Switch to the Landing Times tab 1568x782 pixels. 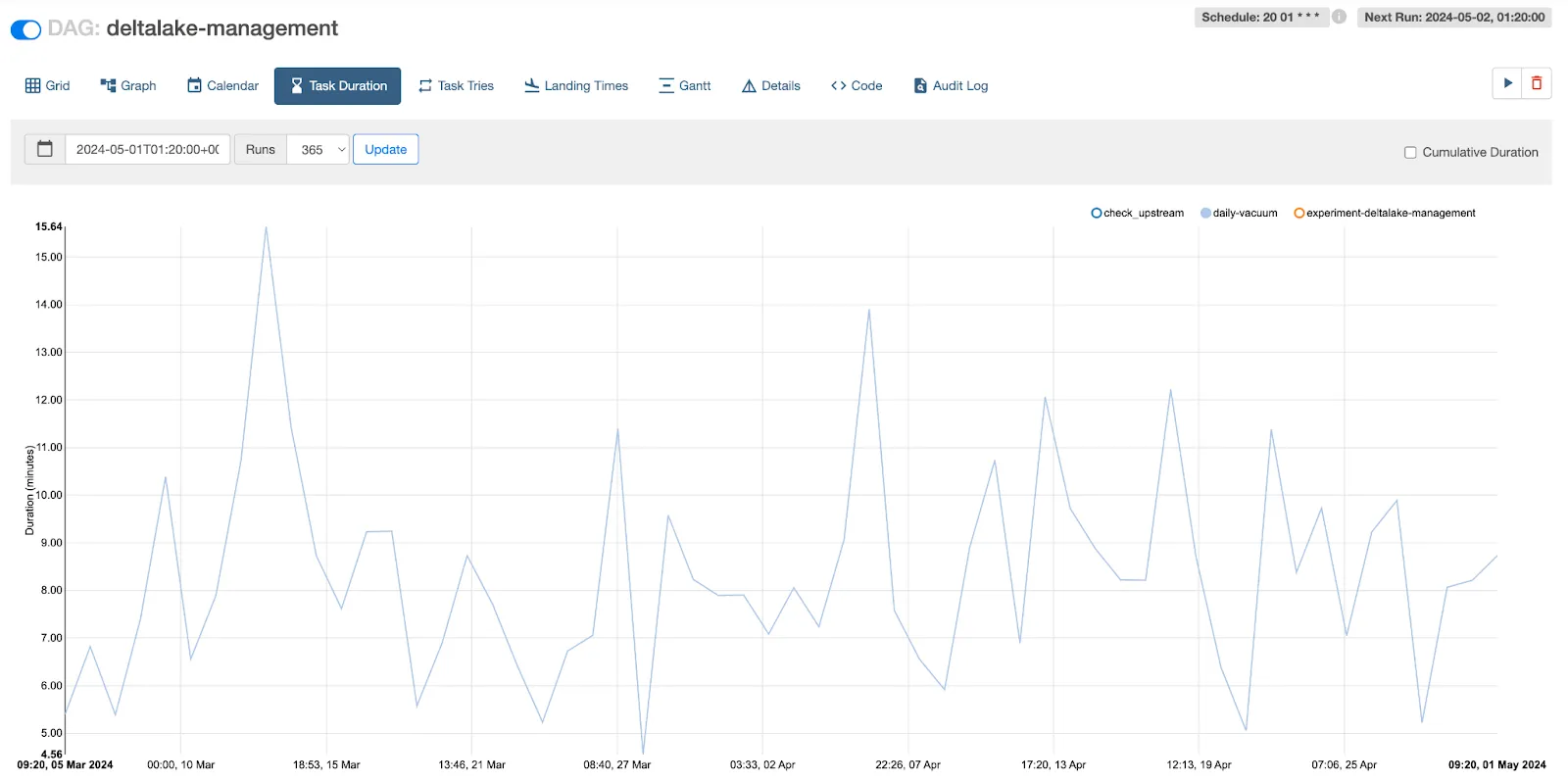pos(576,86)
